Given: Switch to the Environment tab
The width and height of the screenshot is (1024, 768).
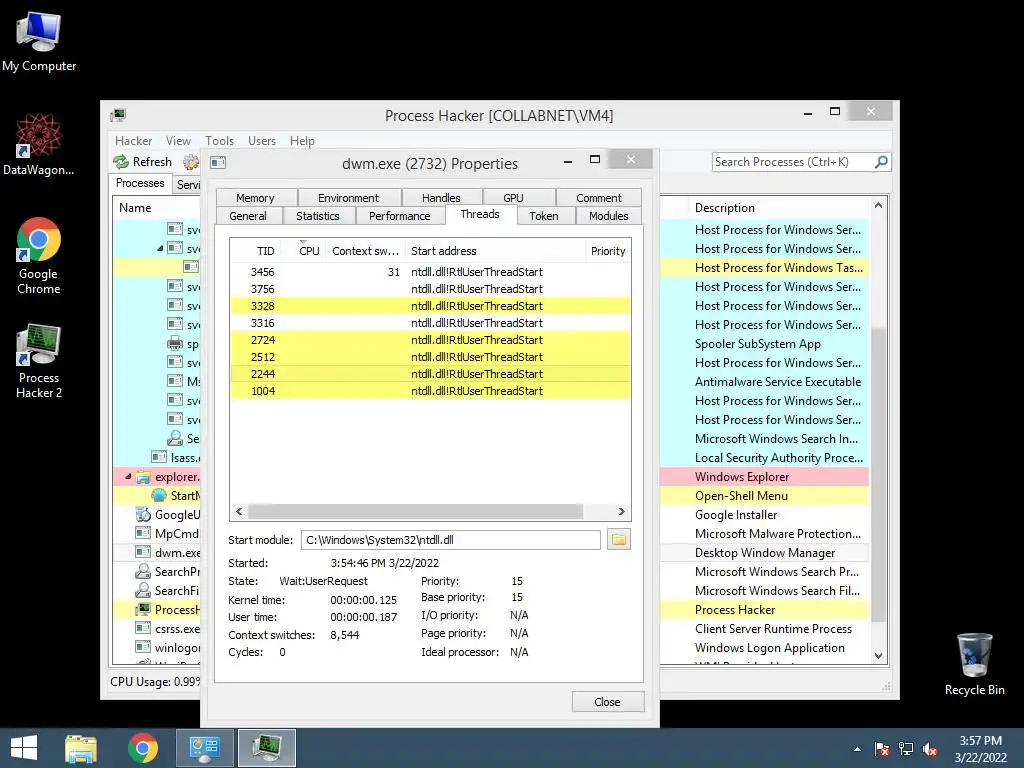Looking at the screenshot, I should click(x=349, y=198).
